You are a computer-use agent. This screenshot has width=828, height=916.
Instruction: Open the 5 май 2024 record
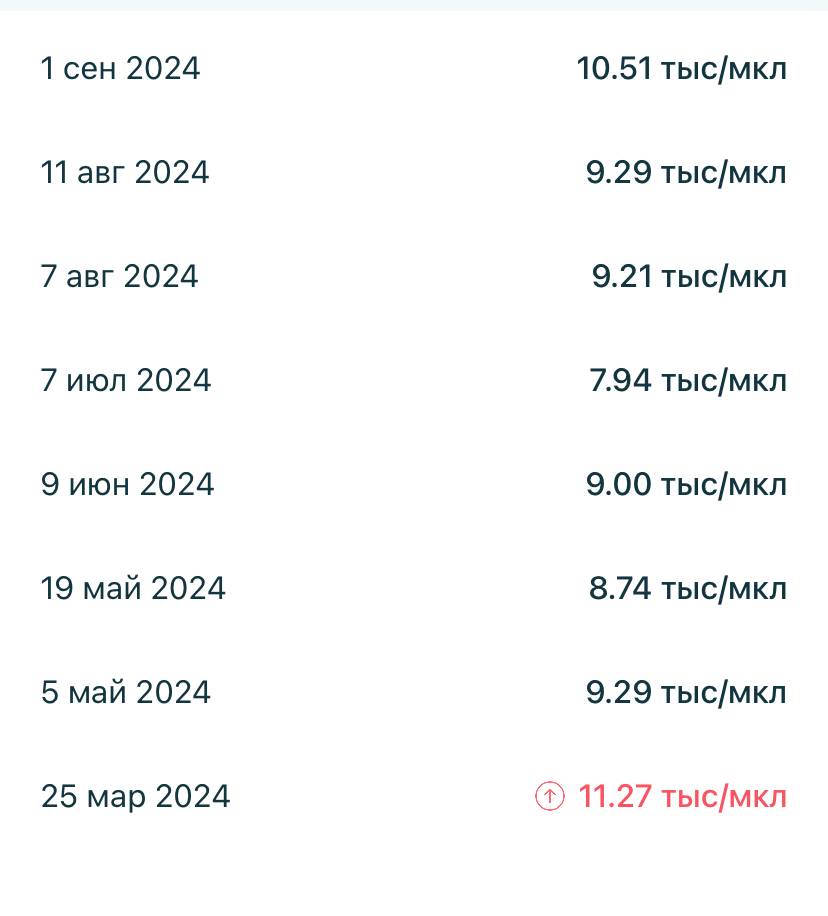pos(126,693)
